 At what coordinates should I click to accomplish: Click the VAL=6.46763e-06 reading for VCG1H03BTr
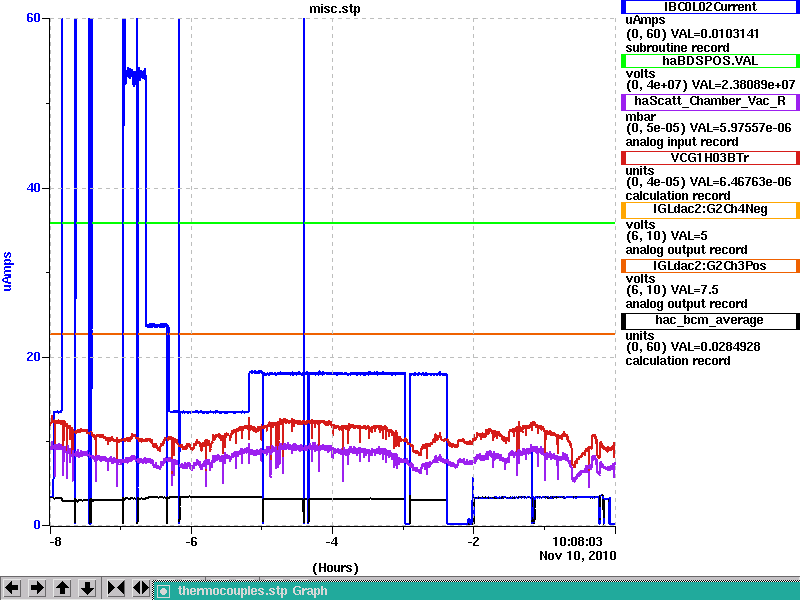point(740,182)
